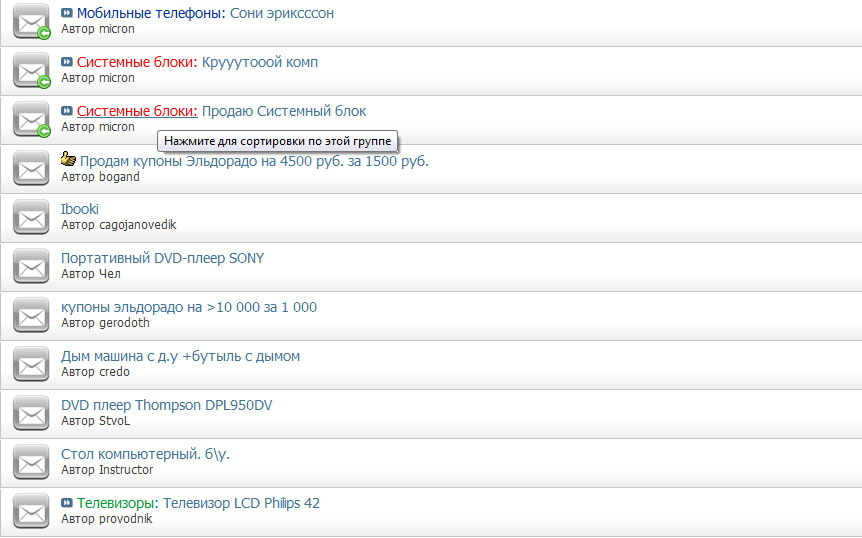Click thumbs-up icon before Продам купоны Эльдорадо
The width and height of the screenshot is (862, 538).
pos(68,159)
